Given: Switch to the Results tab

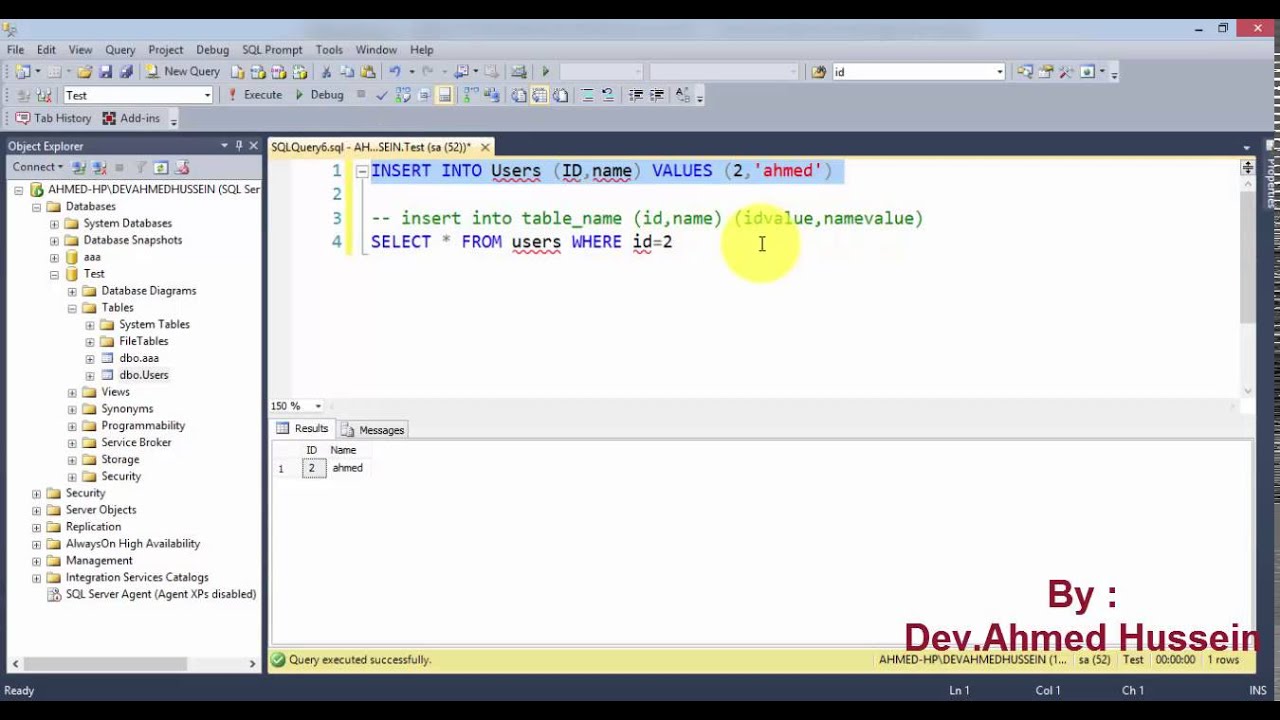Looking at the screenshot, I should 303,429.
